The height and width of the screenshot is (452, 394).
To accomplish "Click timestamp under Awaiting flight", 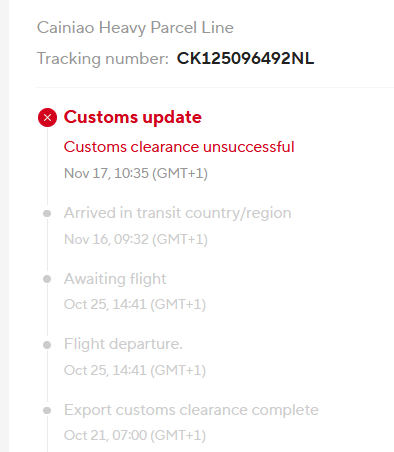I will (135, 304).
